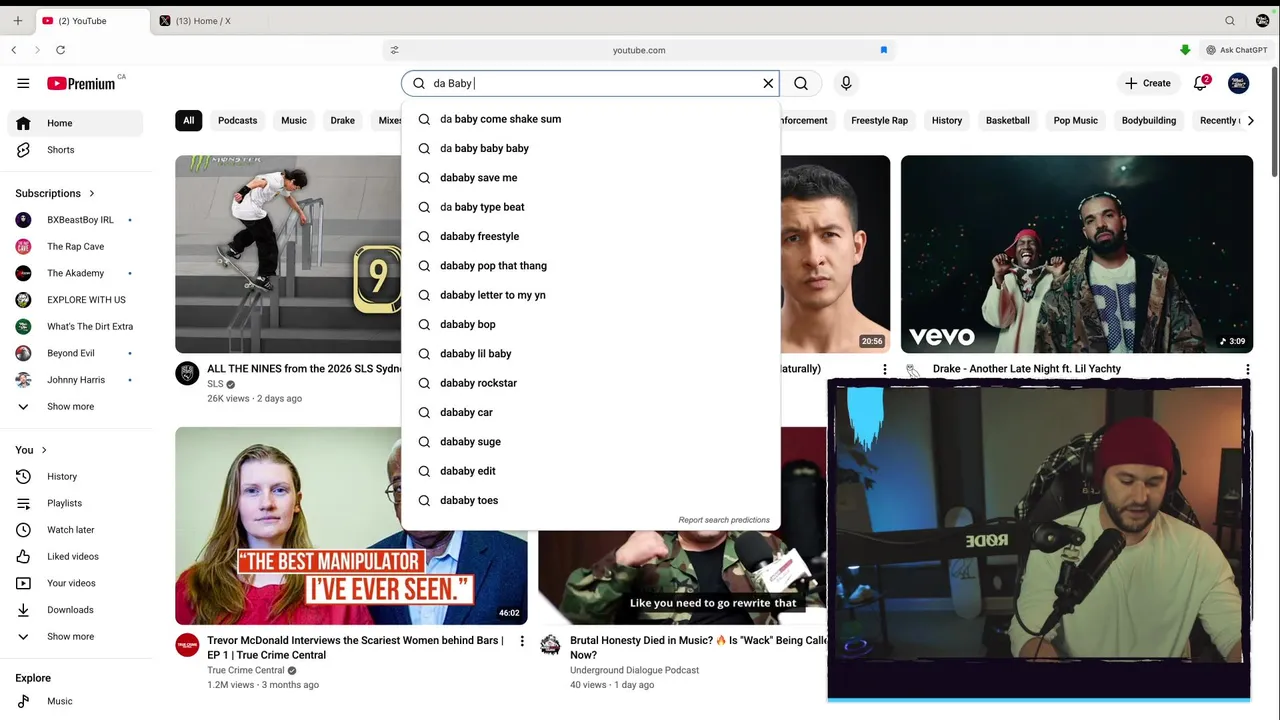Click the Create button
Screen dimensions: 1280x720
1148,84
